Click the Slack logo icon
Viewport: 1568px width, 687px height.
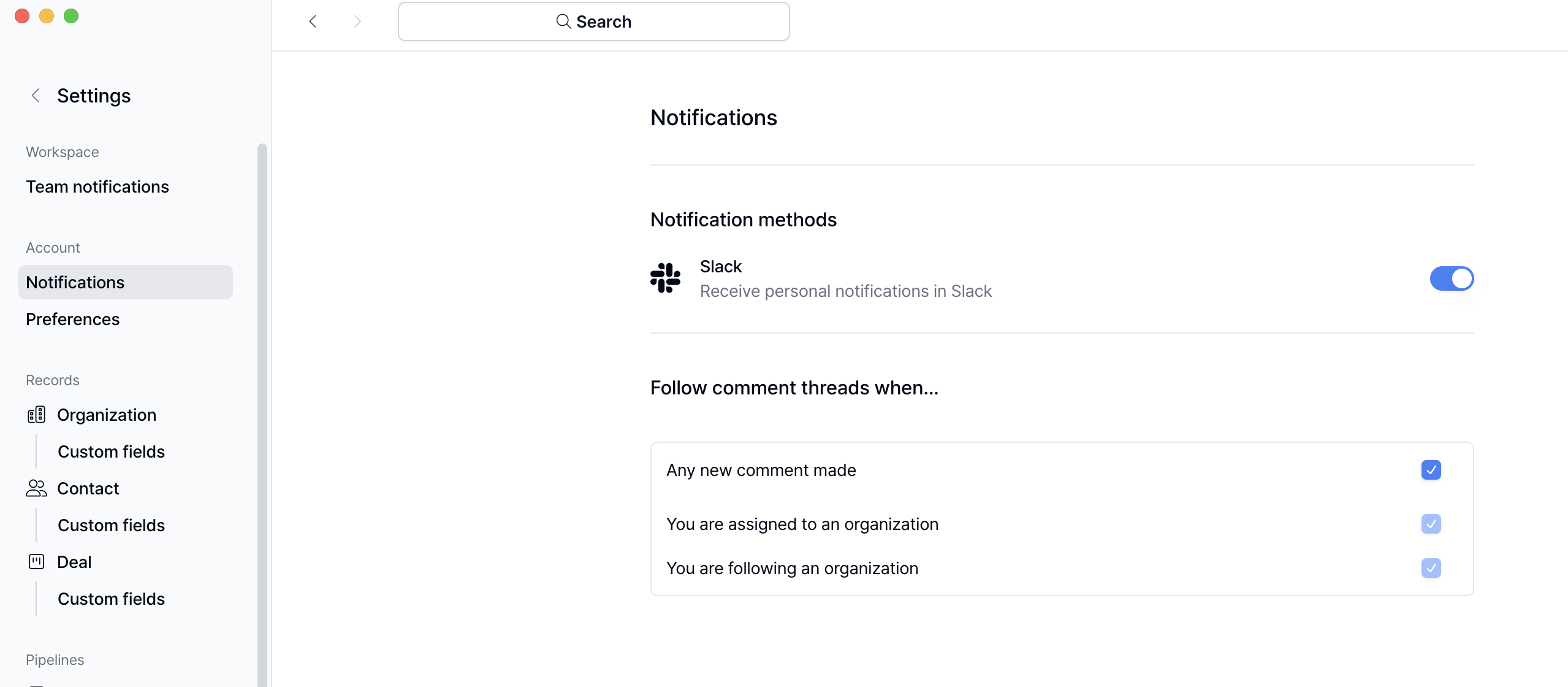(x=665, y=278)
